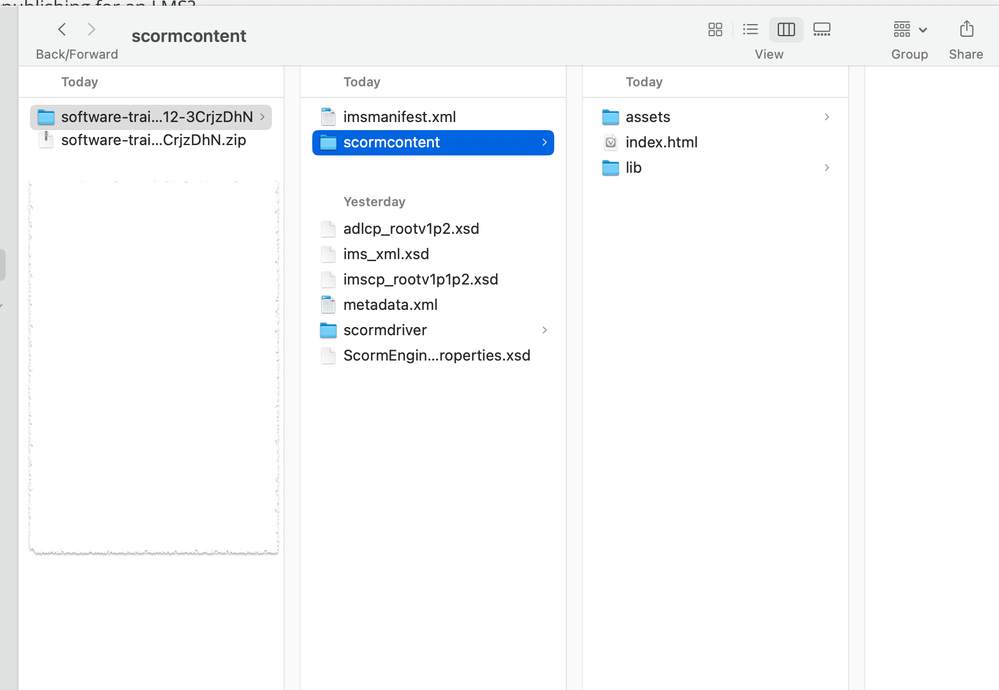Viewport: 999px width, 690px height.
Task: Select the adlcp_rootv1p2.xsd file
Action: [x=411, y=229]
